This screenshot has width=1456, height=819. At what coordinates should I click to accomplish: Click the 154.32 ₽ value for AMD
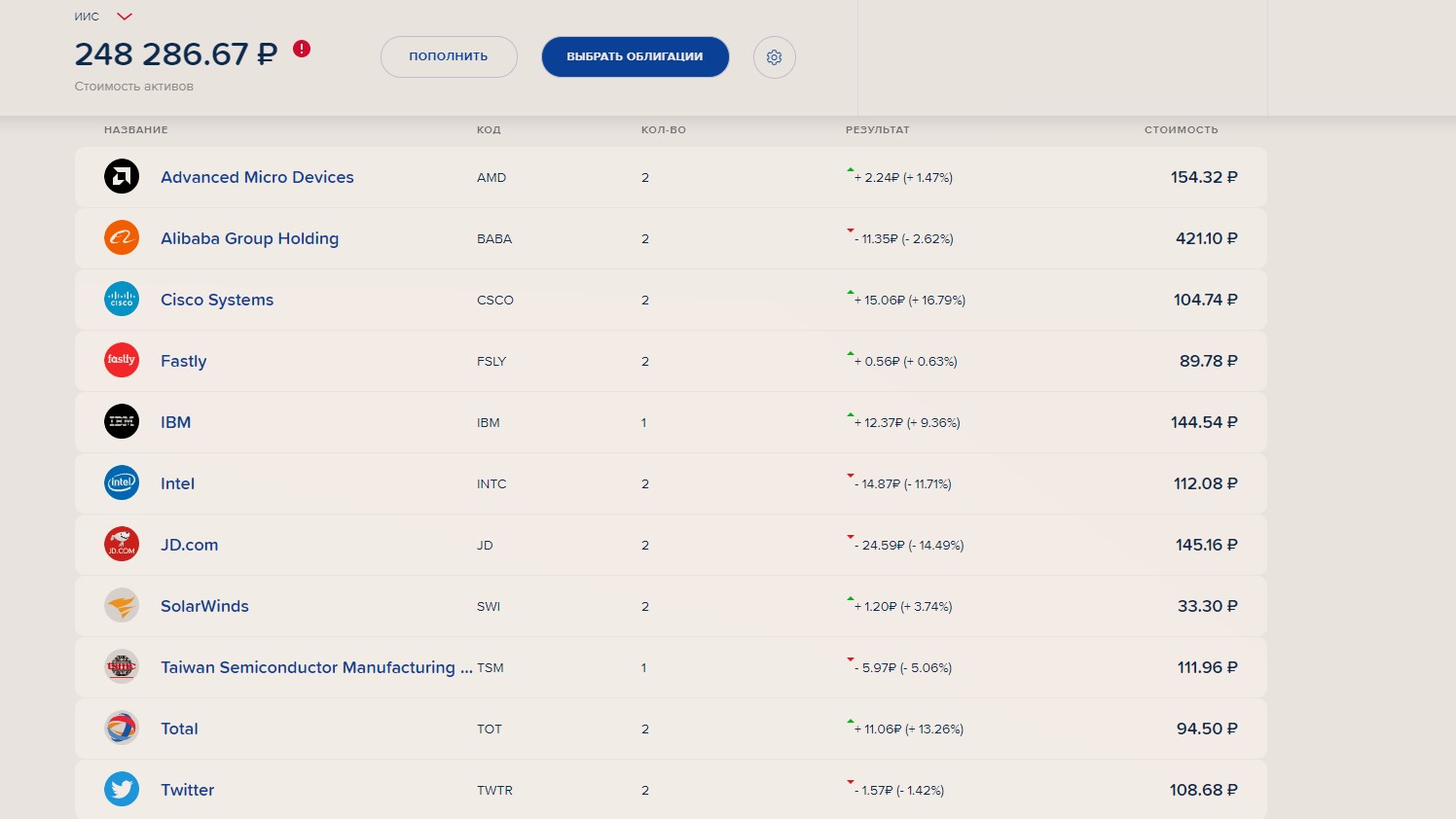click(1204, 177)
